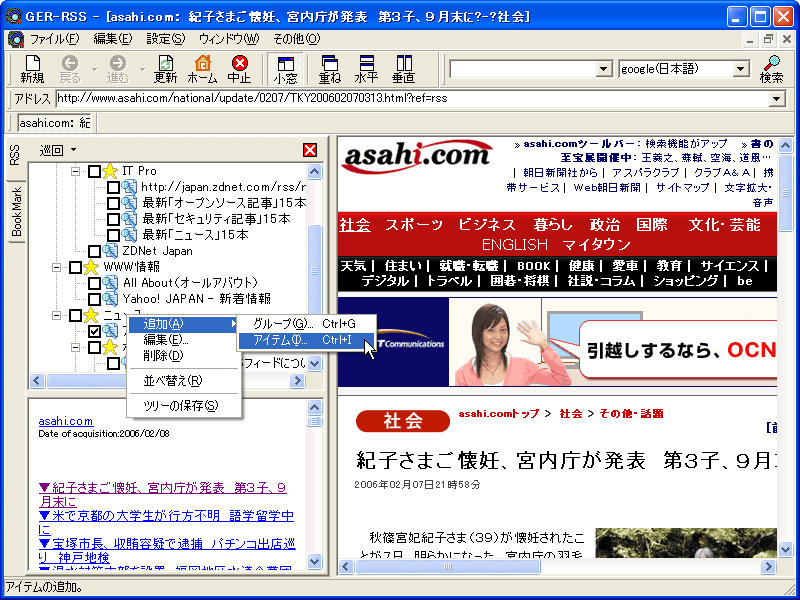Screen dimensions: 800x600
Task: Check the ZDNet Japan checkbox
Action: 94,251
